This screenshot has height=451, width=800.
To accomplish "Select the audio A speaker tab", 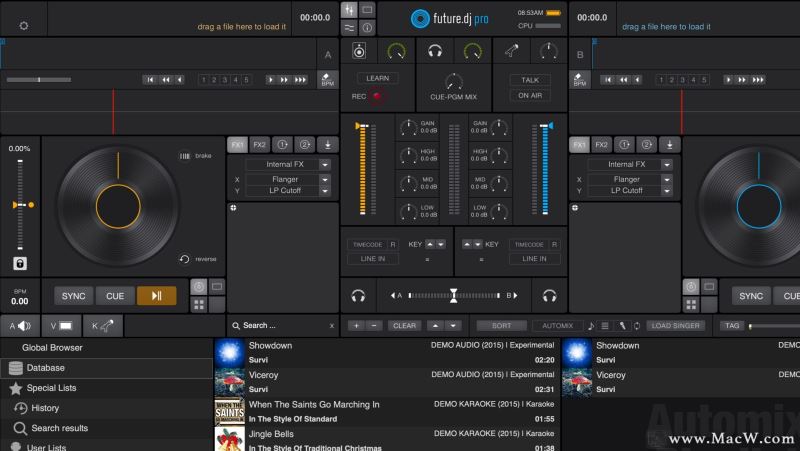I will [20, 326].
